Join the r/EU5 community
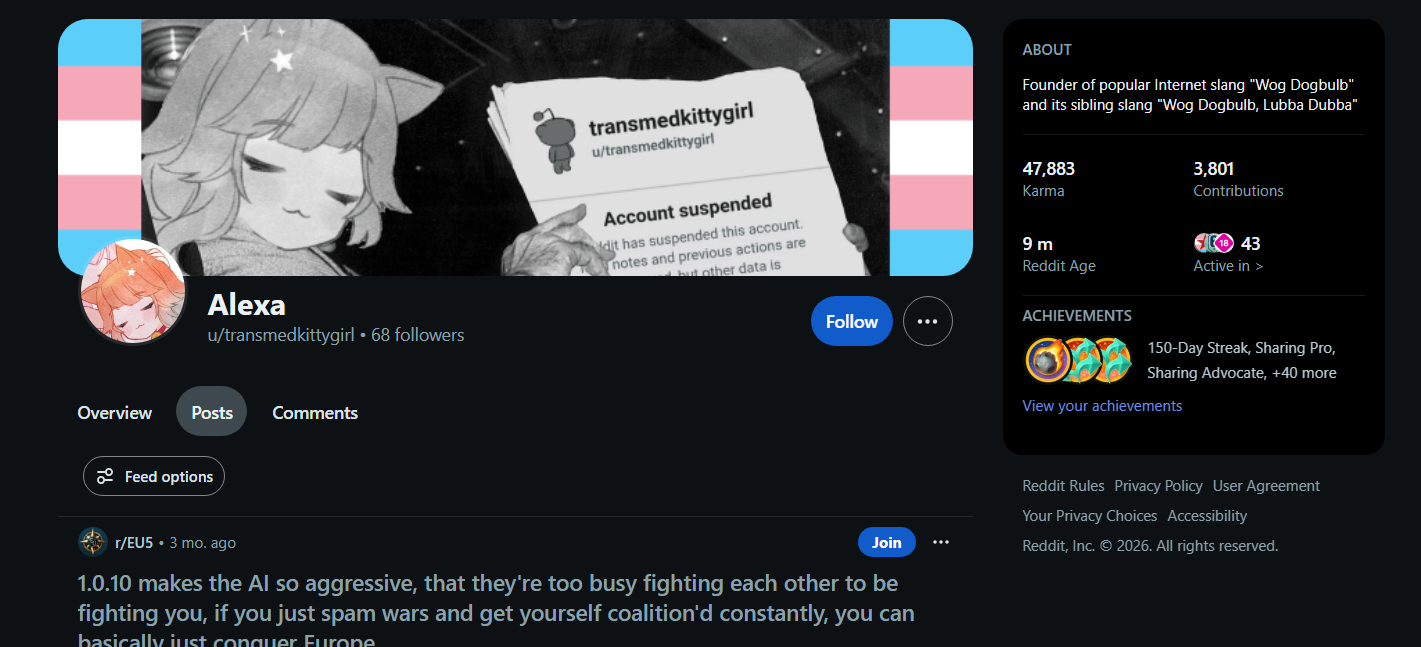 [x=887, y=542]
